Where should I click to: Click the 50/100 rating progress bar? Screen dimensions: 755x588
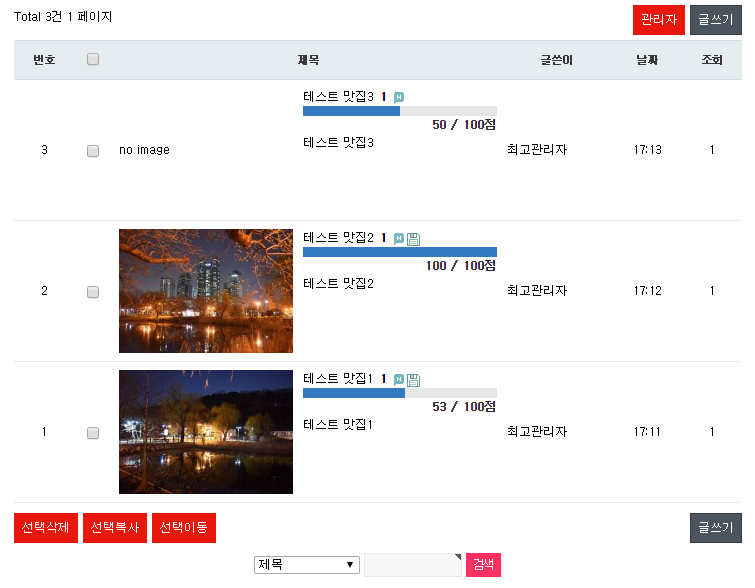(x=400, y=111)
